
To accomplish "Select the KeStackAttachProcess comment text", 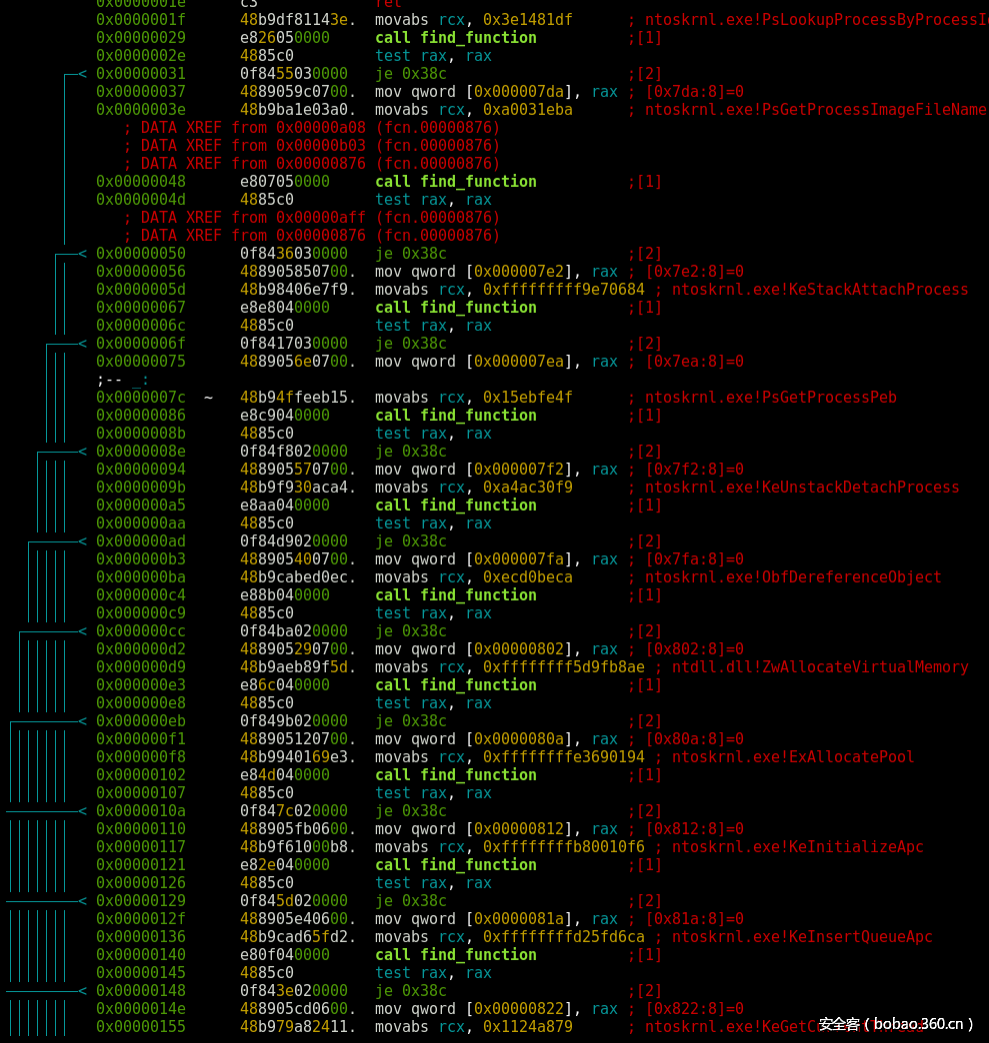I will click(x=820, y=290).
